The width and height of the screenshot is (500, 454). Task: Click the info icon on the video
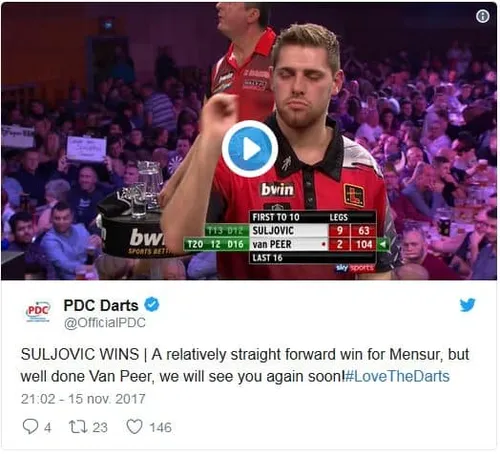482,16
